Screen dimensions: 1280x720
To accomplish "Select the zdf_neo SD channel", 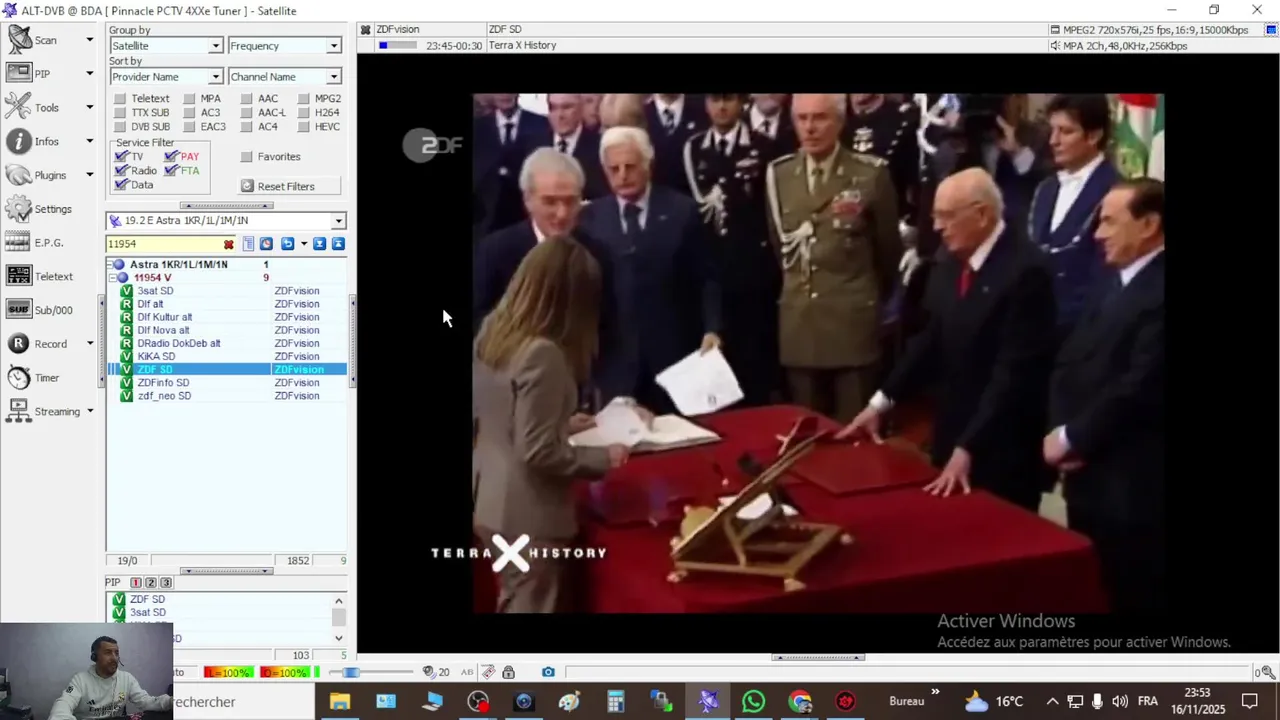I will click(164, 396).
